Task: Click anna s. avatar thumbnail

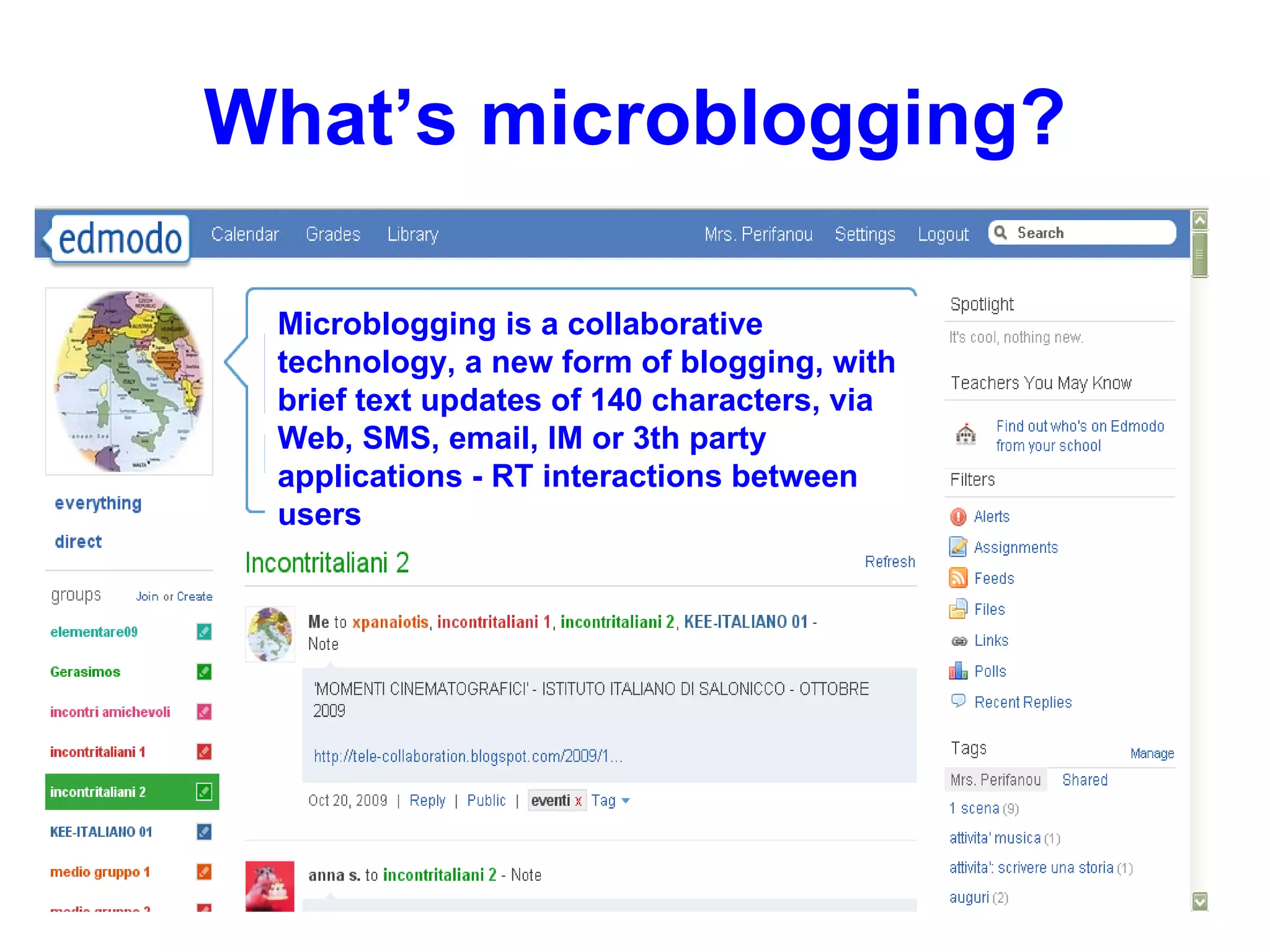Action: click(270, 886)
